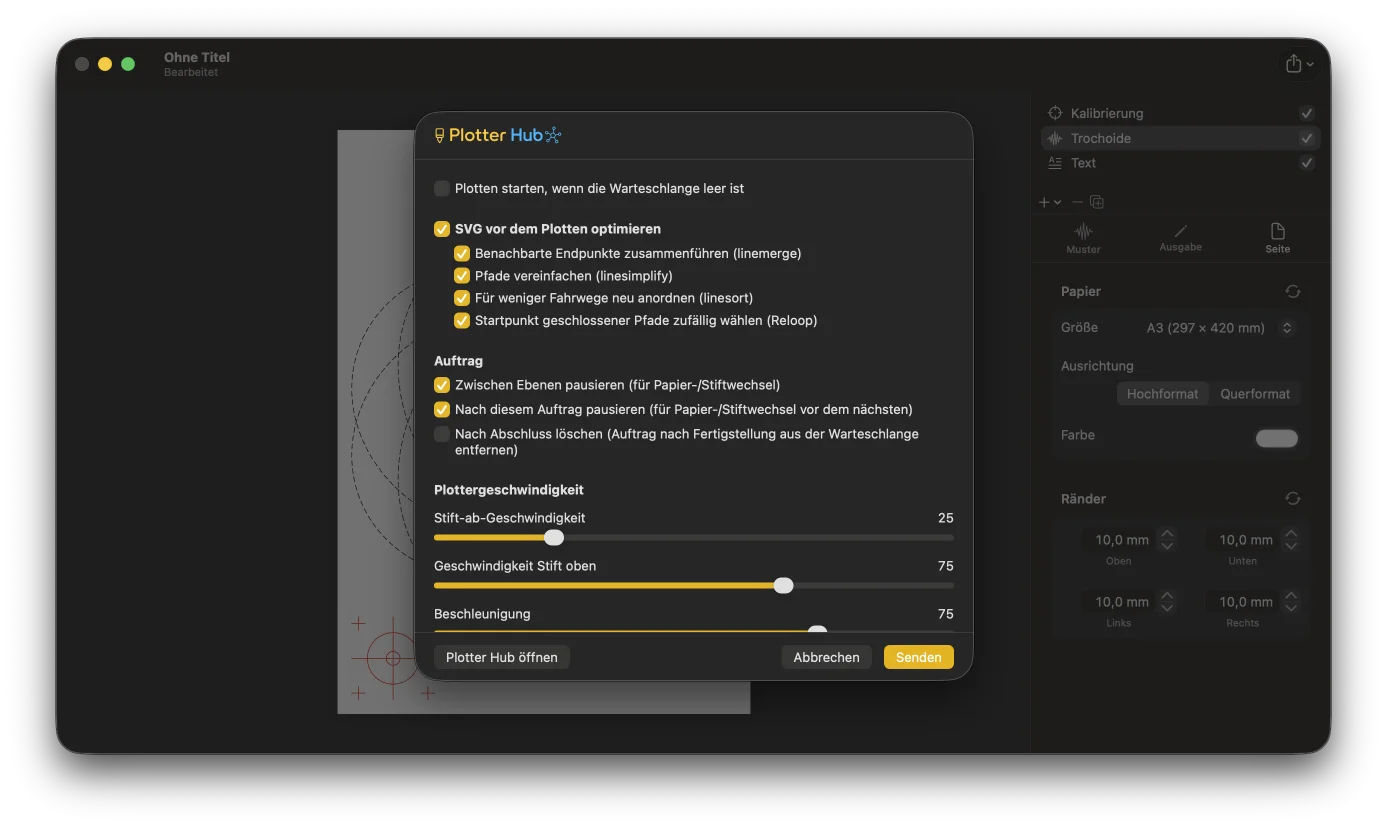Toggle Reloop Startpunkt checkbox

click(x=462, y=321)
